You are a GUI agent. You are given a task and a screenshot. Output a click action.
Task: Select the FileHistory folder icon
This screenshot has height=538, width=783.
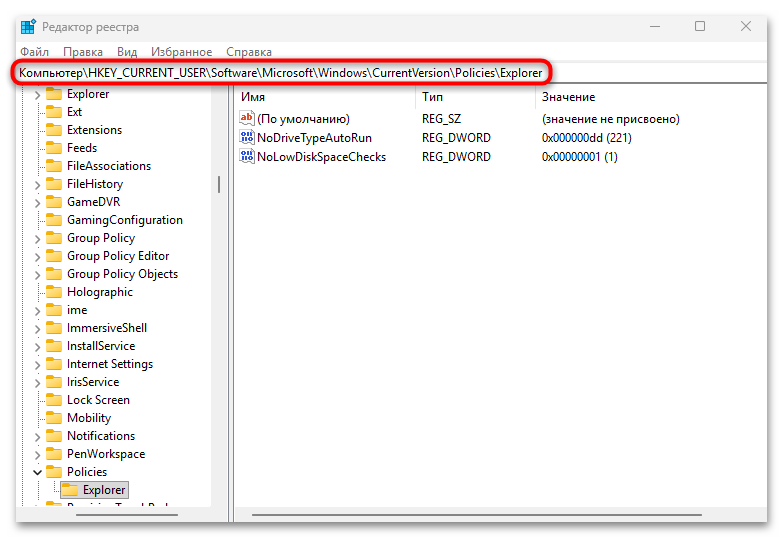[x=54, y=184]
